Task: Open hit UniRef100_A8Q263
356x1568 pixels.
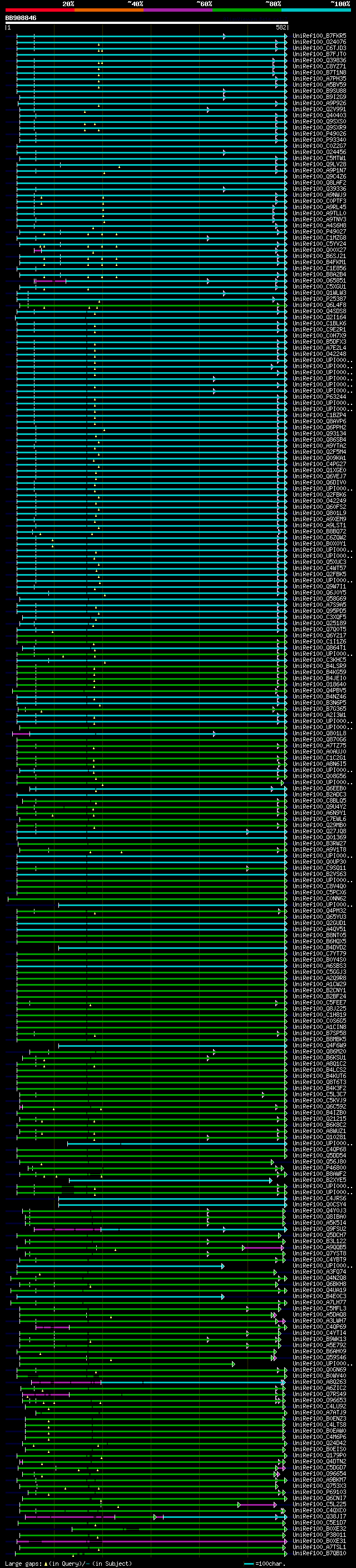Action: click(319, 1382)
